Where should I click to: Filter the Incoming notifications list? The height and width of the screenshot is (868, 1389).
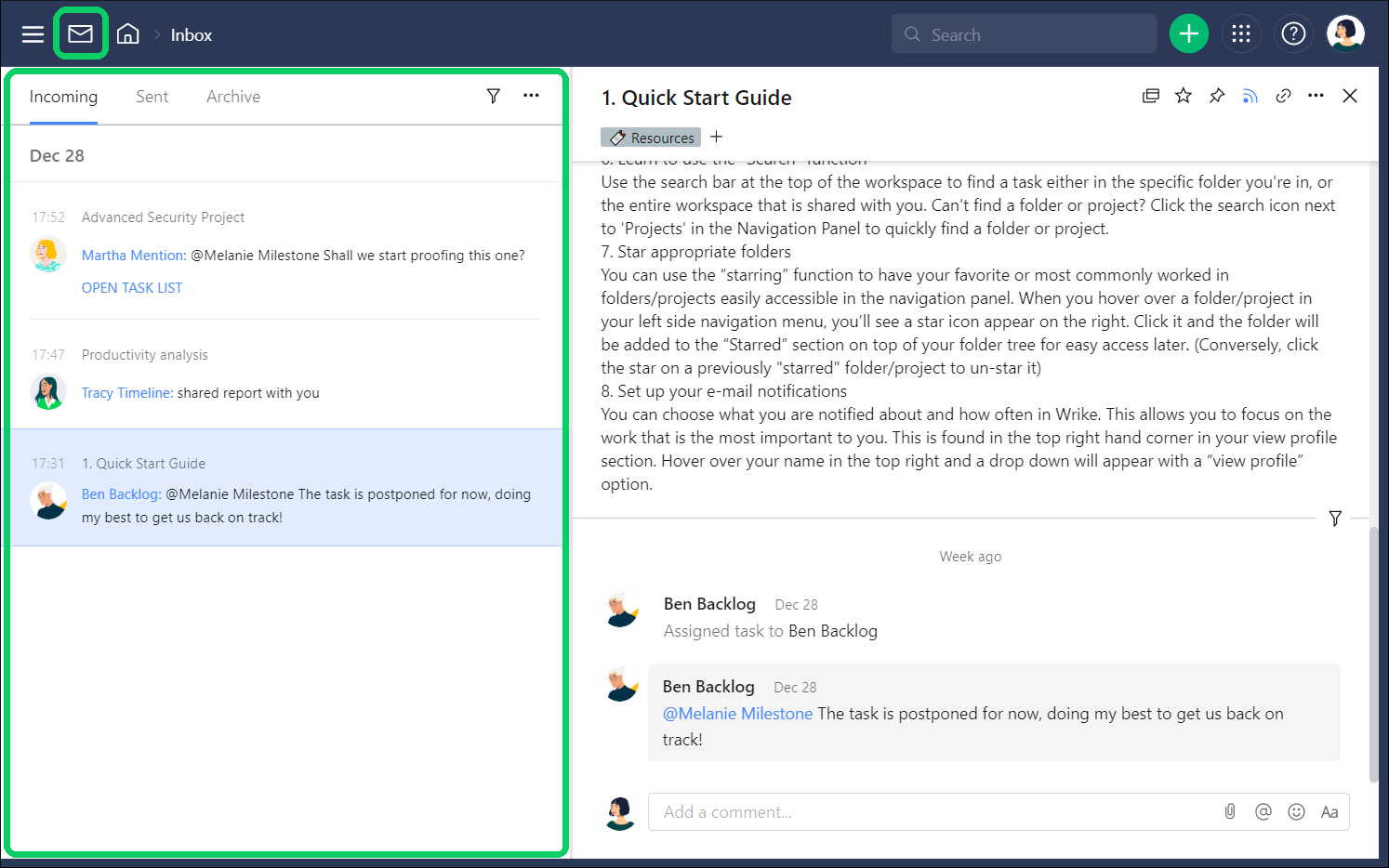tap(493, 96)
